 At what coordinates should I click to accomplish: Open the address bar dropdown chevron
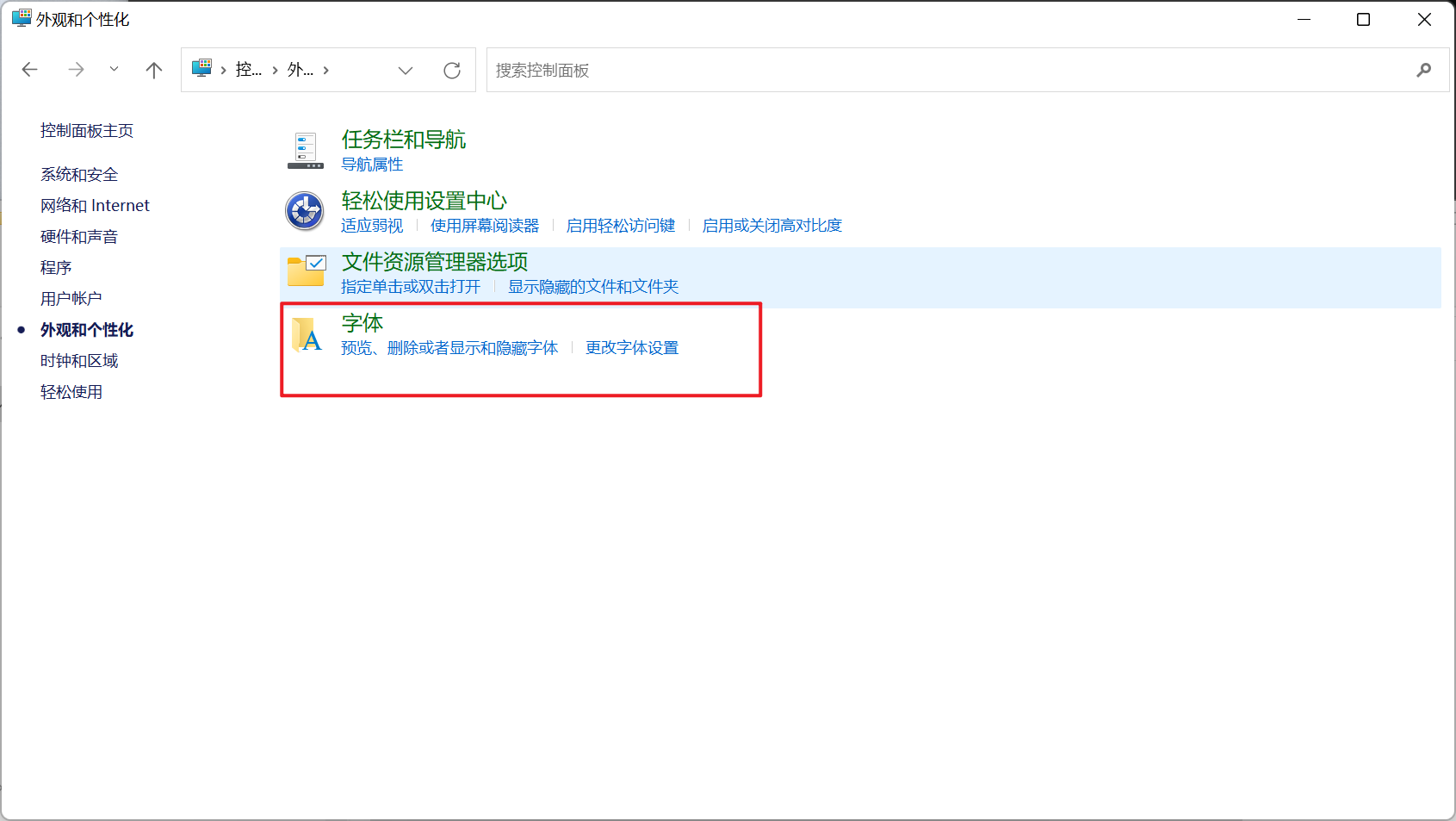tap(405, 70)
